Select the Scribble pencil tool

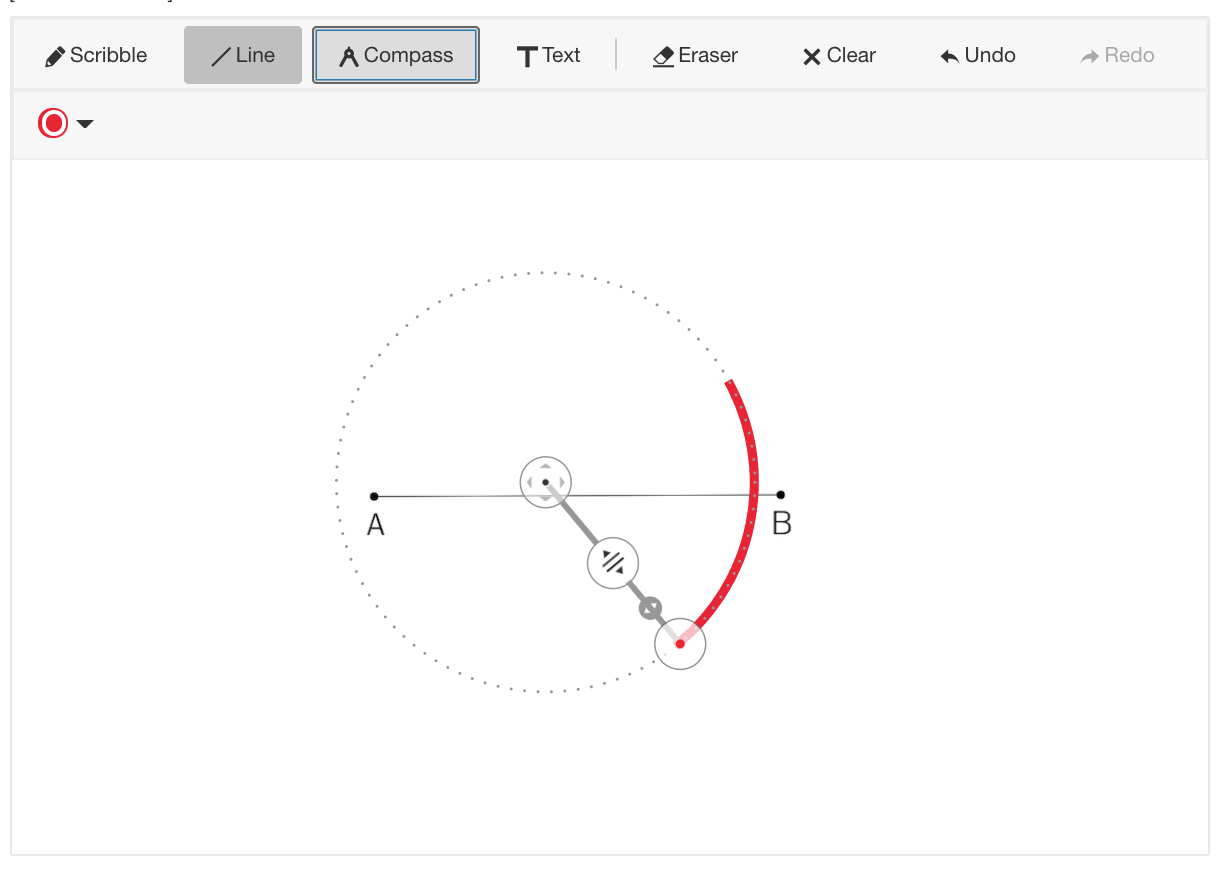pyautogui.click(x=97, y=55)
